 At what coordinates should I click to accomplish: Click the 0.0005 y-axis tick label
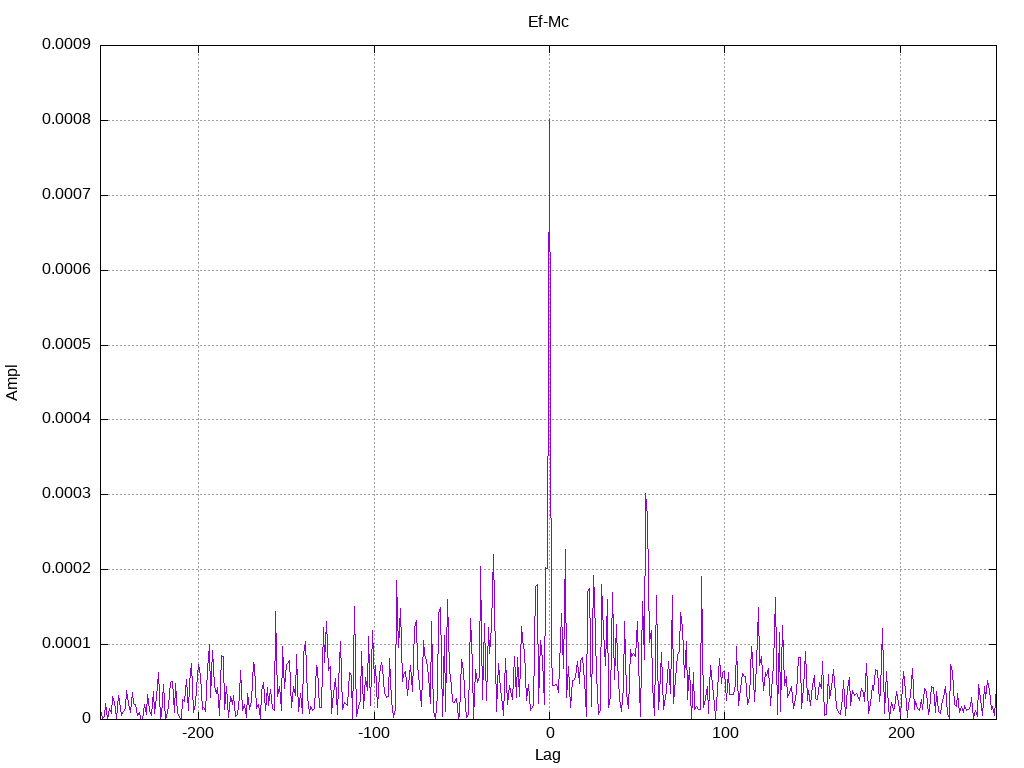pos(67,344)
